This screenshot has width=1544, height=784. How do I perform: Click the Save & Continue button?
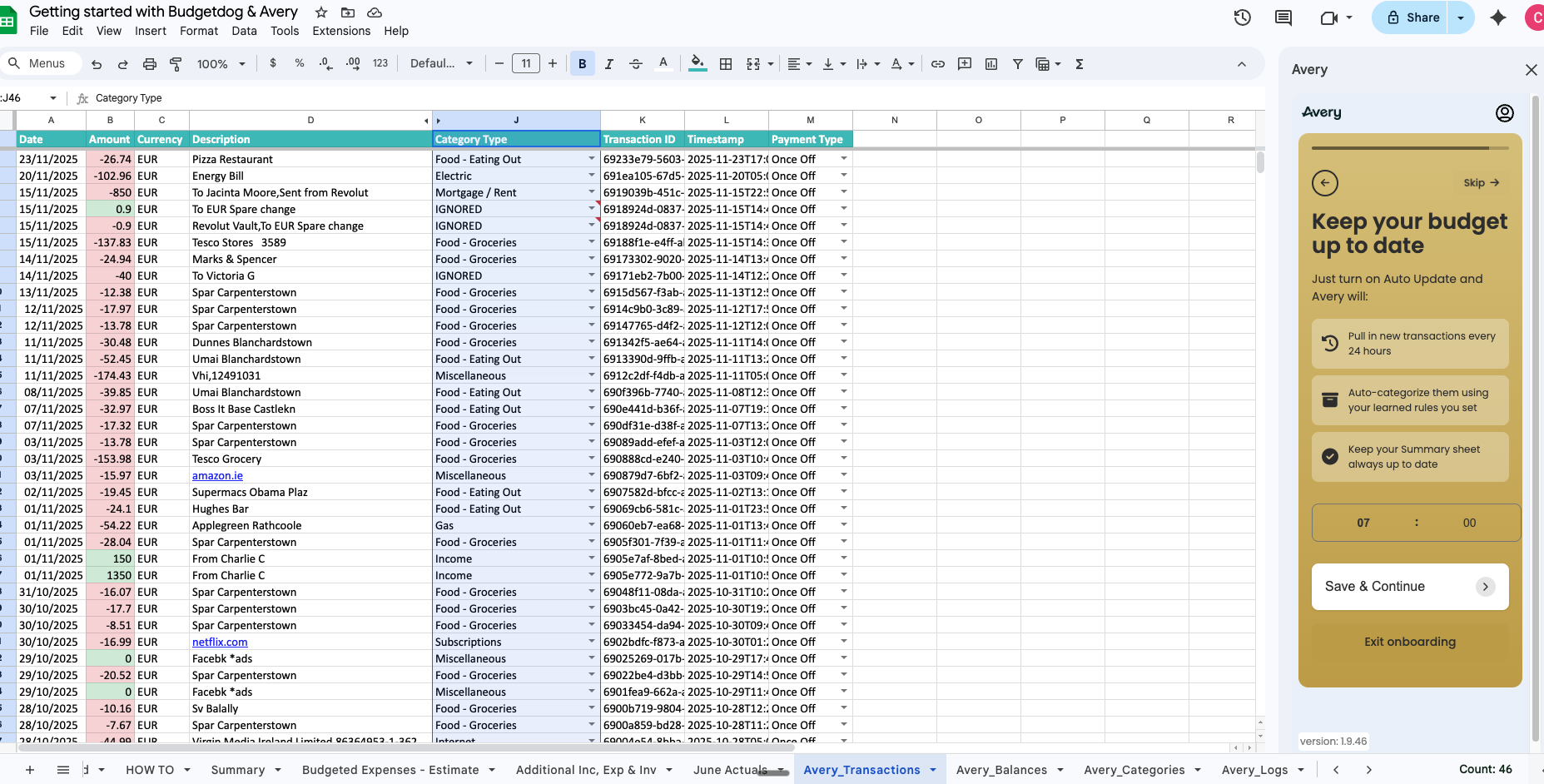(1409, 587)
